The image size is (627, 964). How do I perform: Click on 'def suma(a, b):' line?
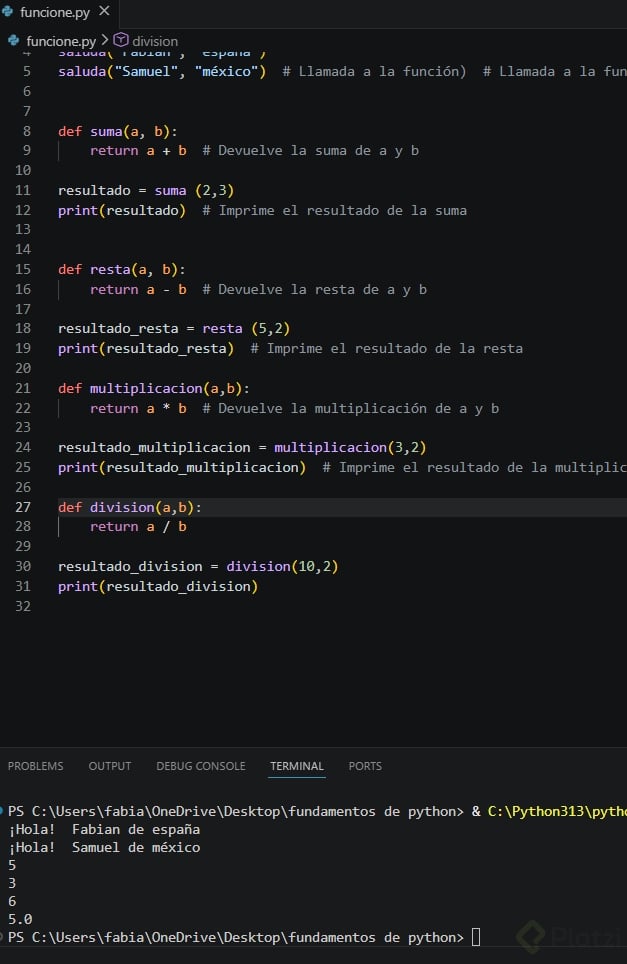pos(117,132)
